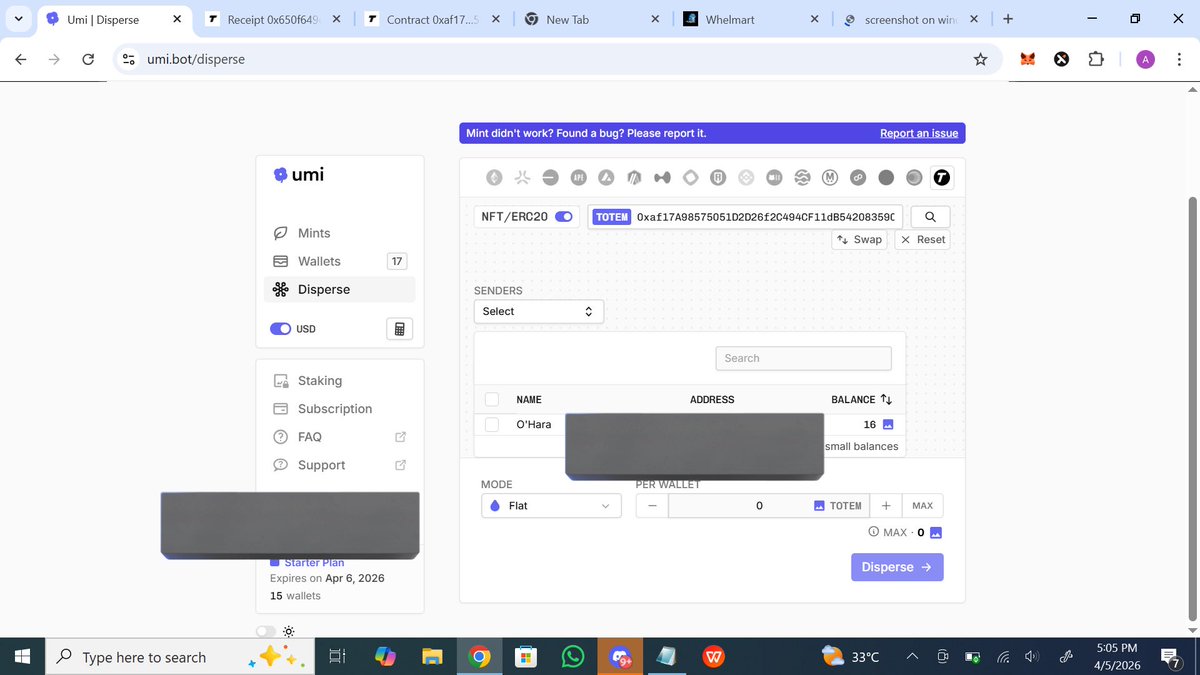Toggle the USD switch in the sidebar
The width and height of the screenshot is (1200, 675).
(281, 329)
